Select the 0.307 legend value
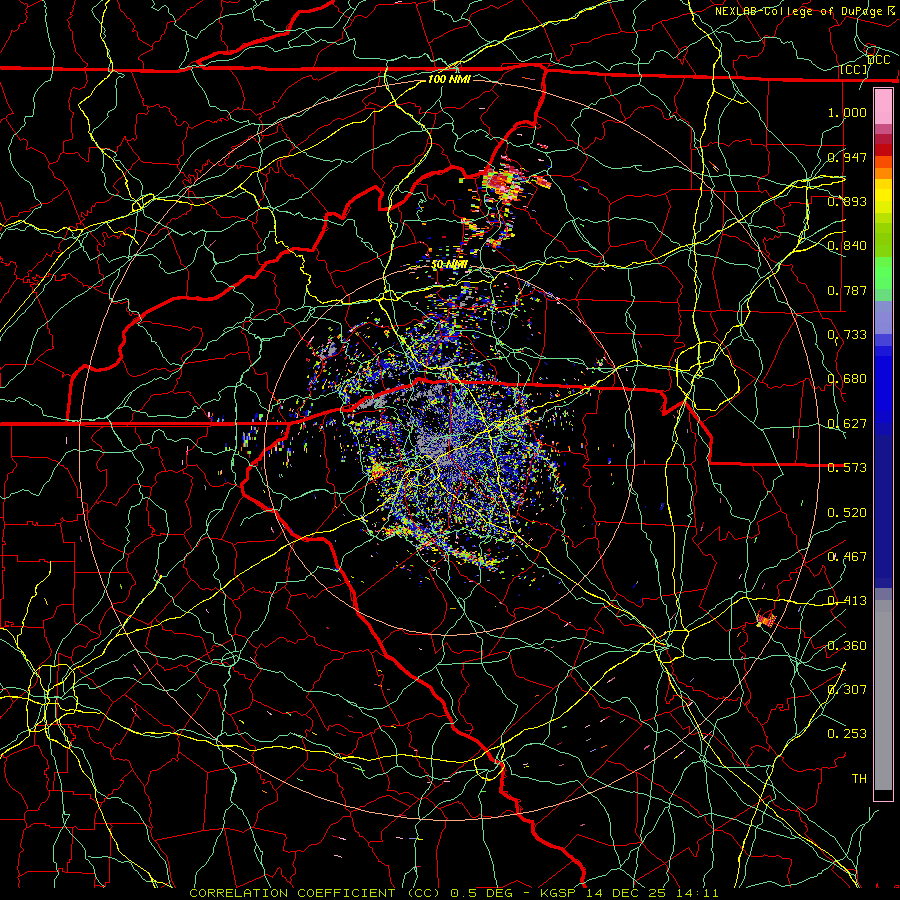The width and height of the screenshot is (900, 900). pos(847,690)
